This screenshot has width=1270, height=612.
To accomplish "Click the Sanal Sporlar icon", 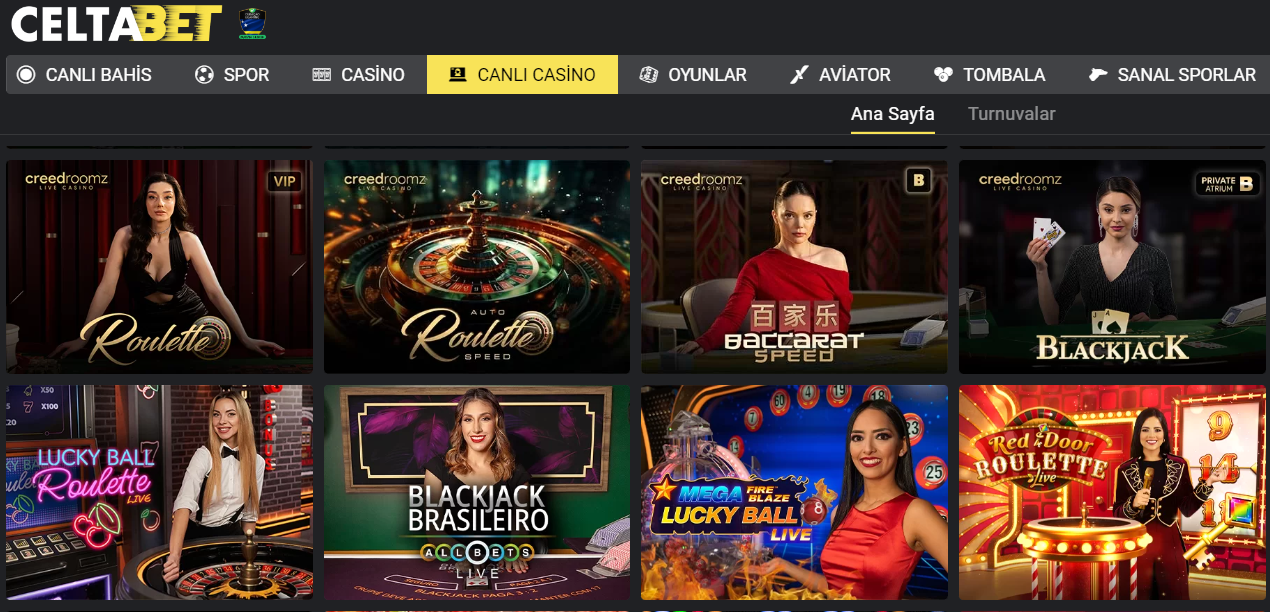I will point(1099,75).
